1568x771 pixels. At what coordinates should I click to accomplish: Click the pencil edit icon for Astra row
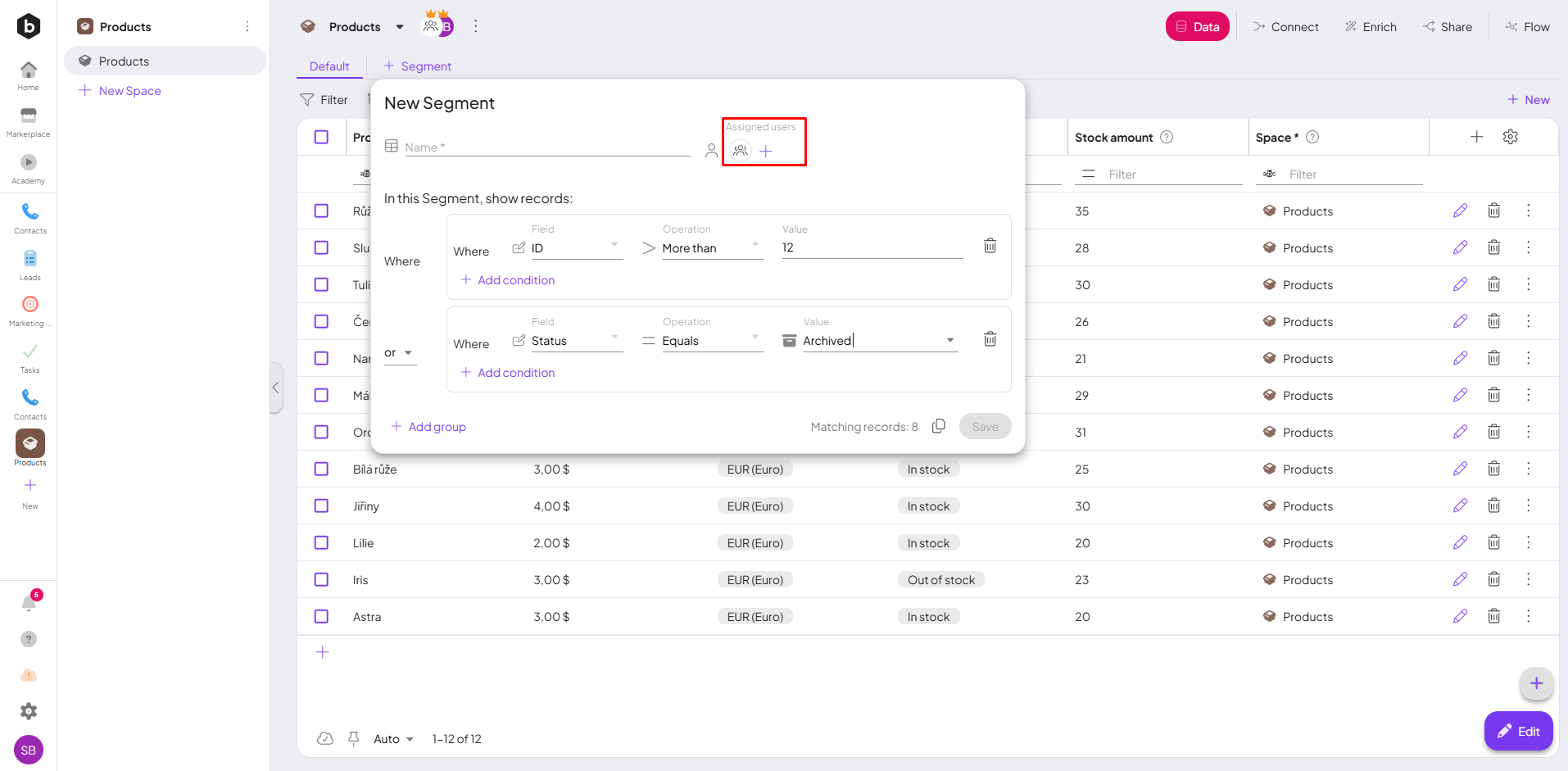pos(1460,616)
